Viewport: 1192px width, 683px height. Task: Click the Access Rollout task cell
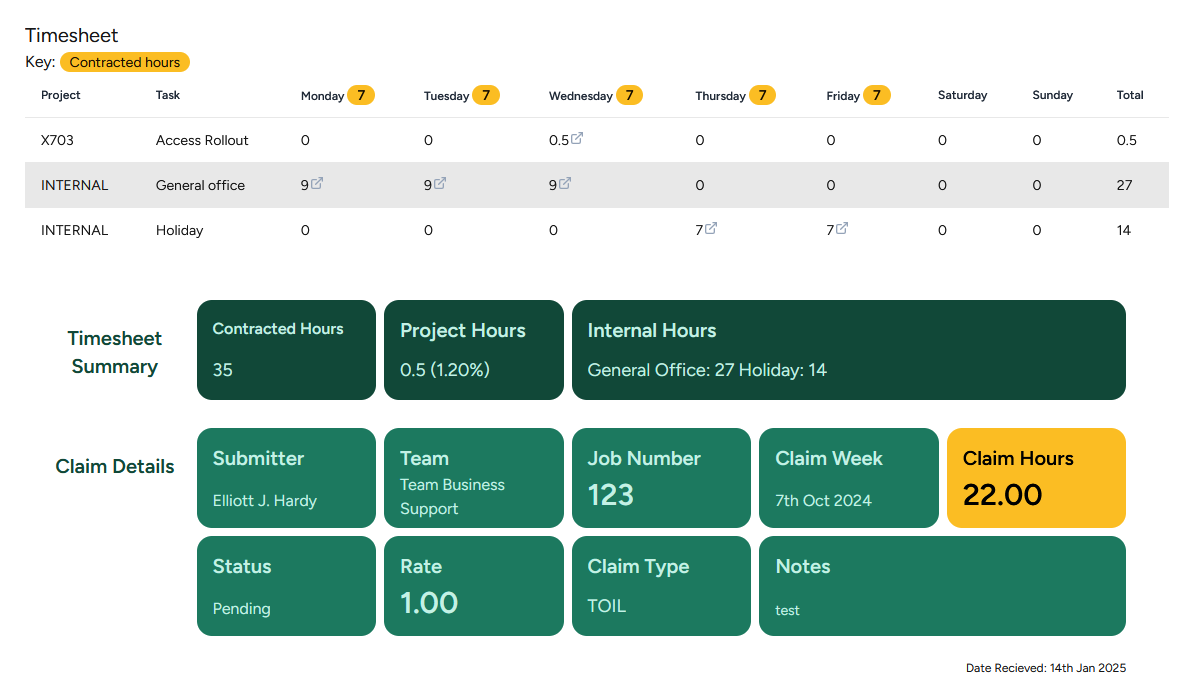(202, 140)
